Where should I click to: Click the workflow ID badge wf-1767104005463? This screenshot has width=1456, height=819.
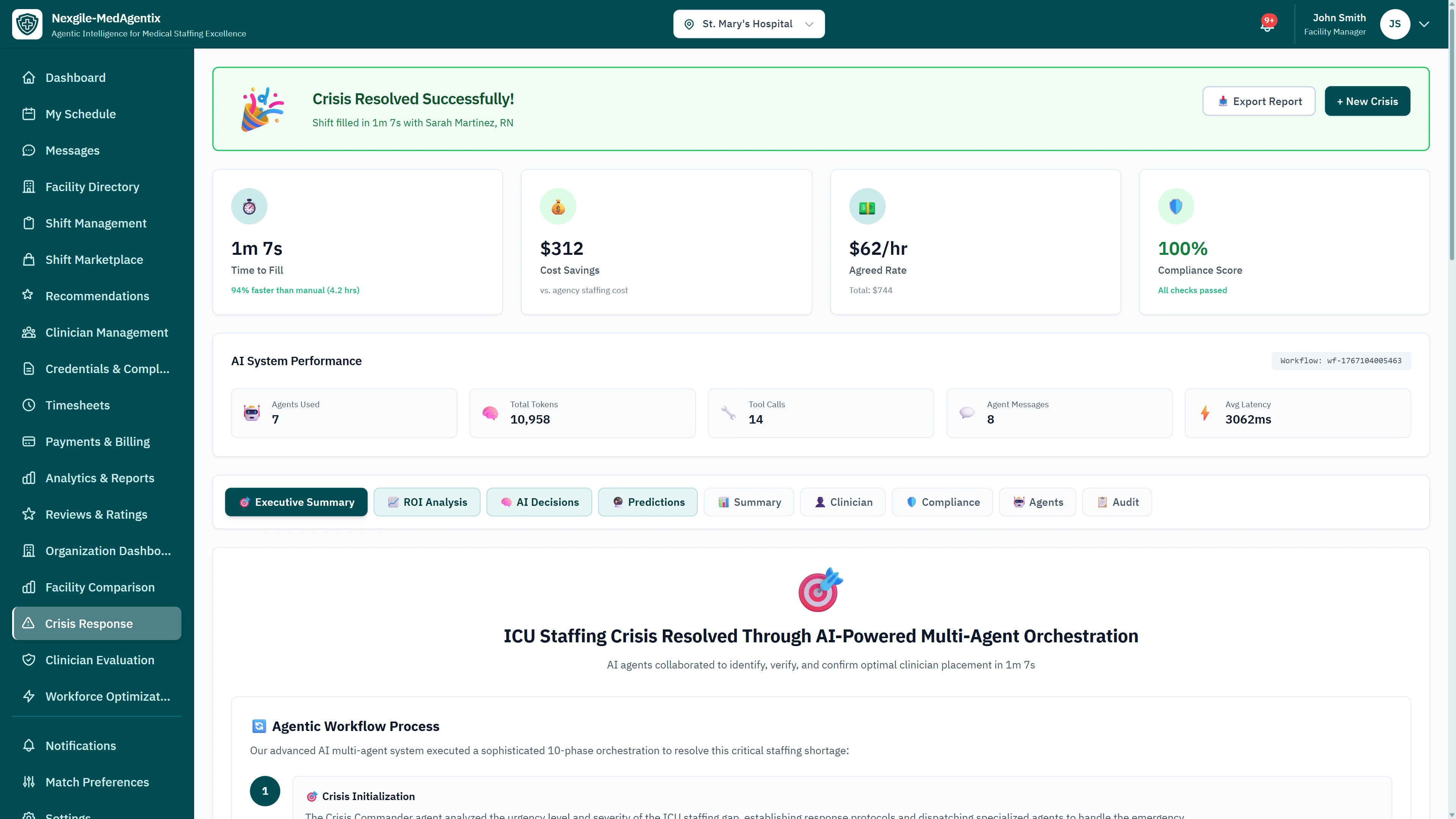coord(1340,361)
